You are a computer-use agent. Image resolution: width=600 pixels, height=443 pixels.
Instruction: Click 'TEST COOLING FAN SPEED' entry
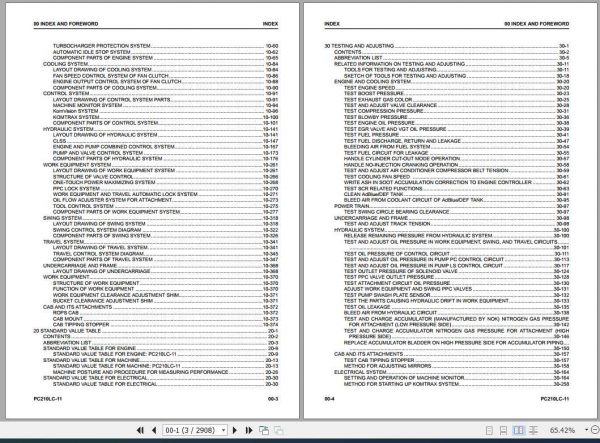[377, 177]
